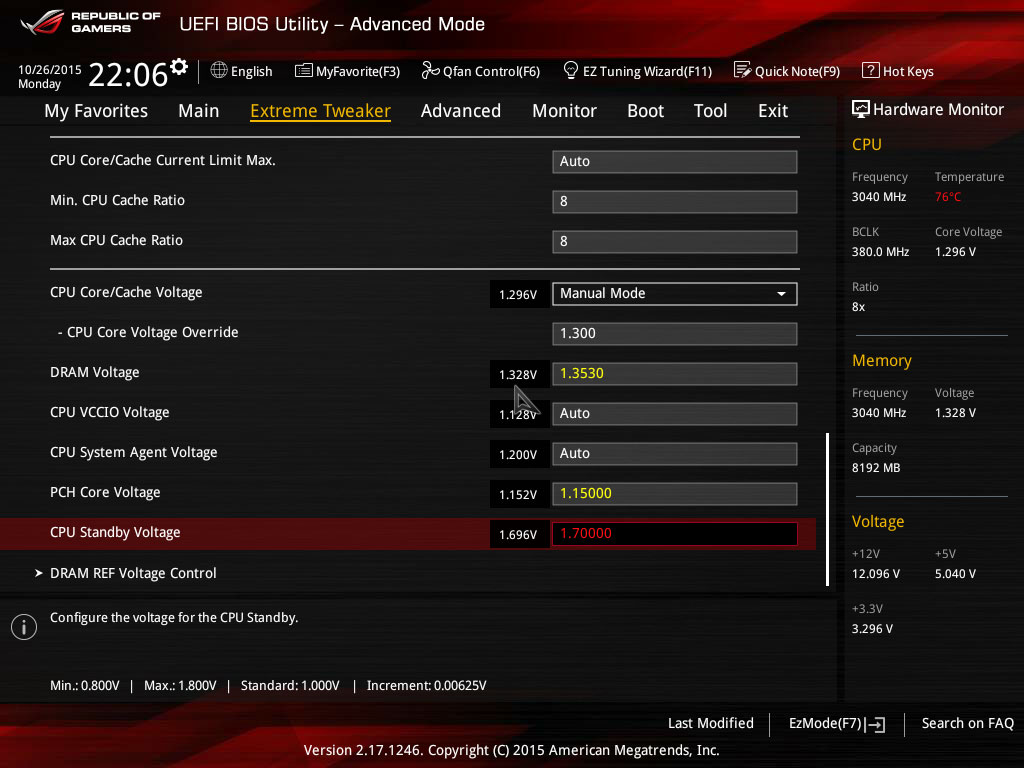
Task: Click the Min. CPU Cache Ratio field
Action: 675,202
